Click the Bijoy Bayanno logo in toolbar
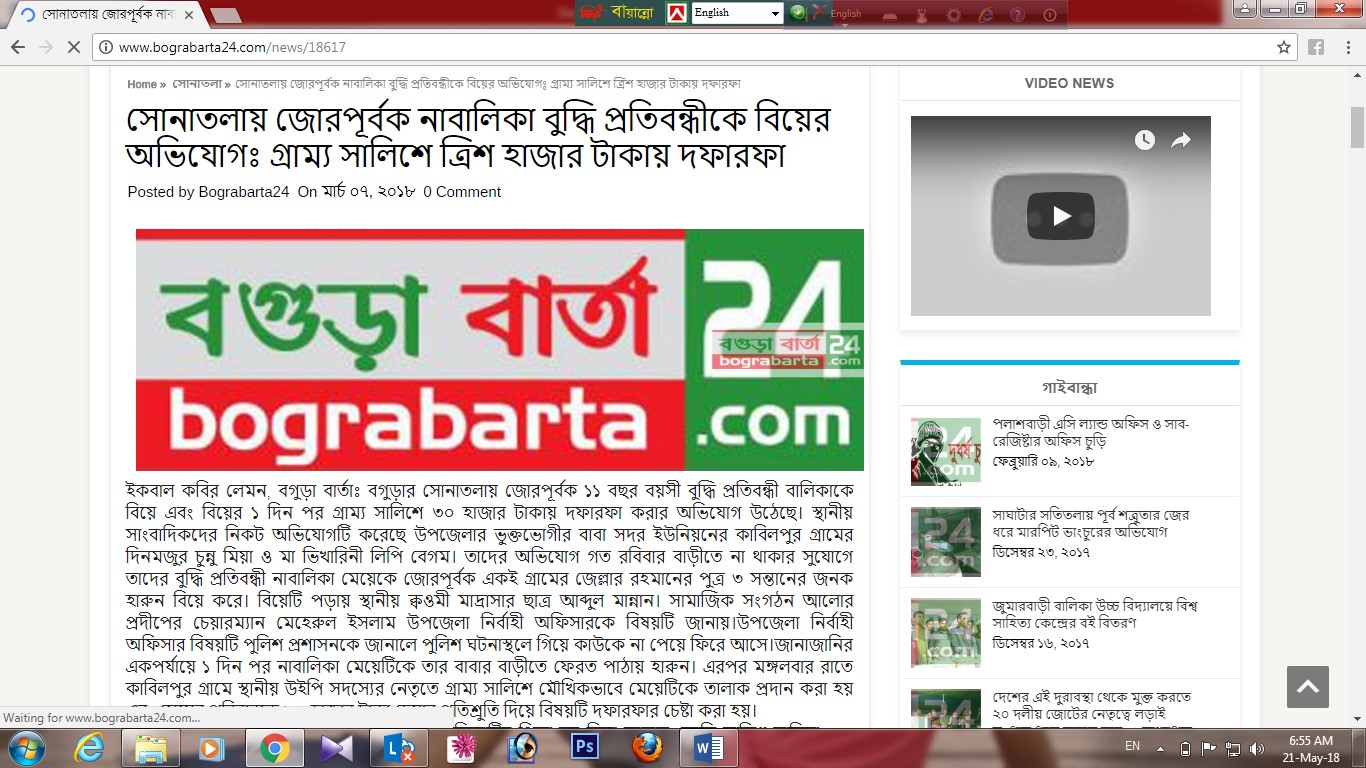1366x768 pixels. [619, 13]
